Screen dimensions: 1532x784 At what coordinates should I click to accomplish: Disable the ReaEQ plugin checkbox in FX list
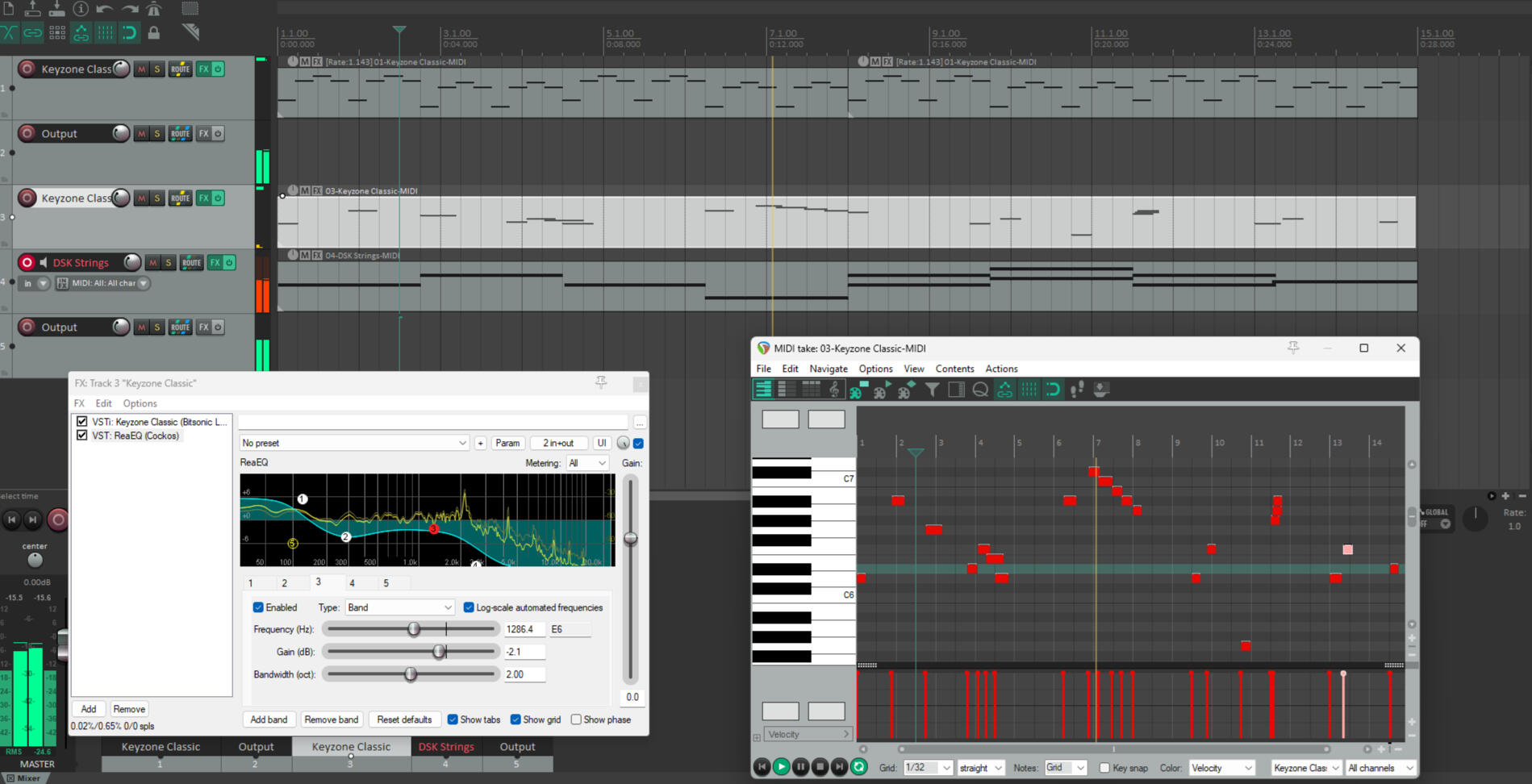coord(81,436)
